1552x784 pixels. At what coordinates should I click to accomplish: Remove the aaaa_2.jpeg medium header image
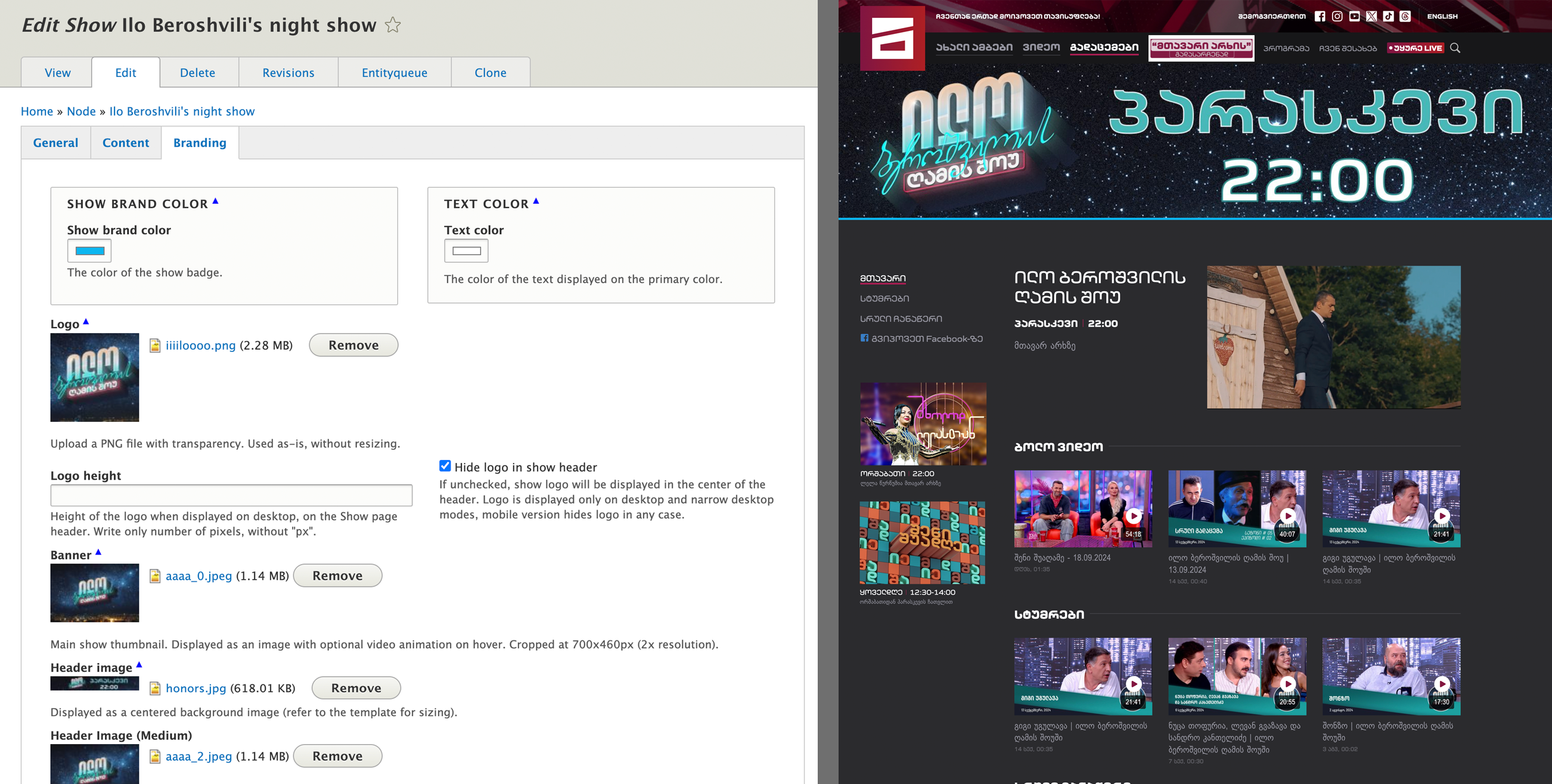pyautogui.click(x=337, y=757)
